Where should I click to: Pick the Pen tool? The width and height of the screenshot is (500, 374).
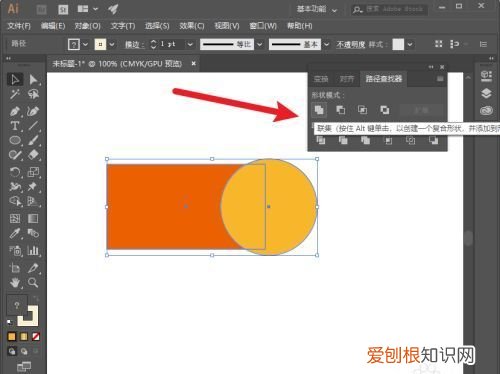click(x=15, y=111)
